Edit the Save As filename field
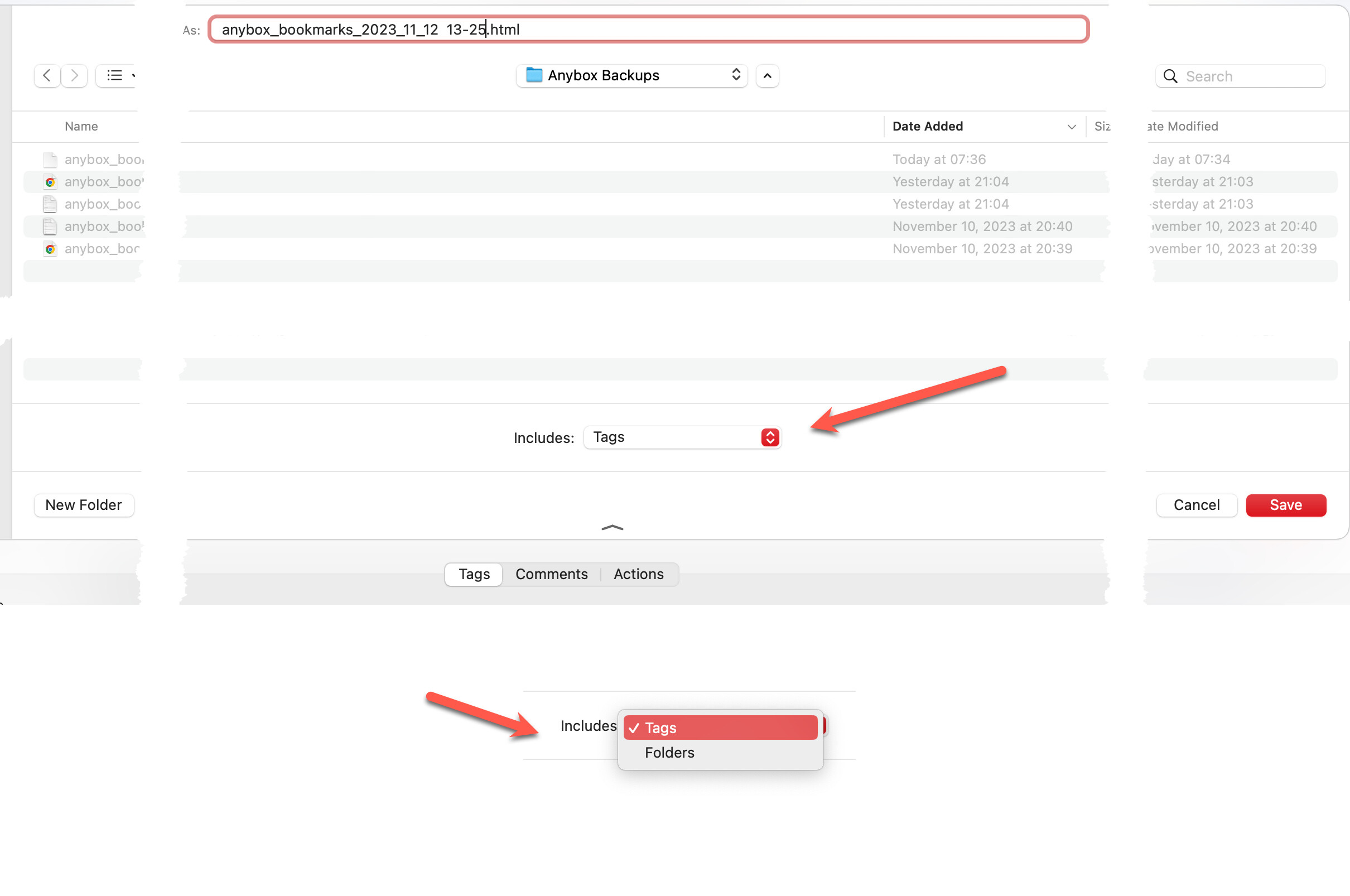The width and height of the screenshot is (1350, 896). point(648,30)
